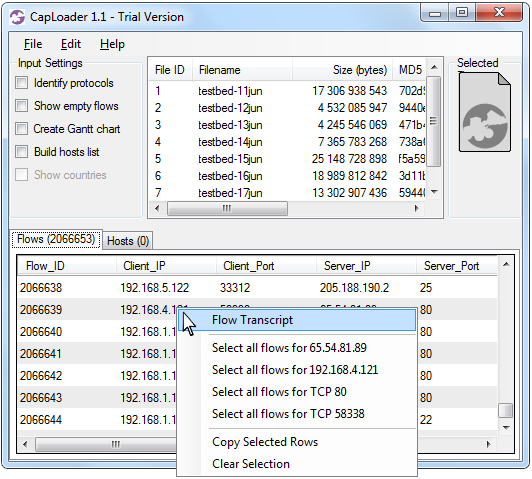Viewport: 532px width, 479px height.
Task: Click the CapLoader logo in title bar
Action: pos(17,17)
